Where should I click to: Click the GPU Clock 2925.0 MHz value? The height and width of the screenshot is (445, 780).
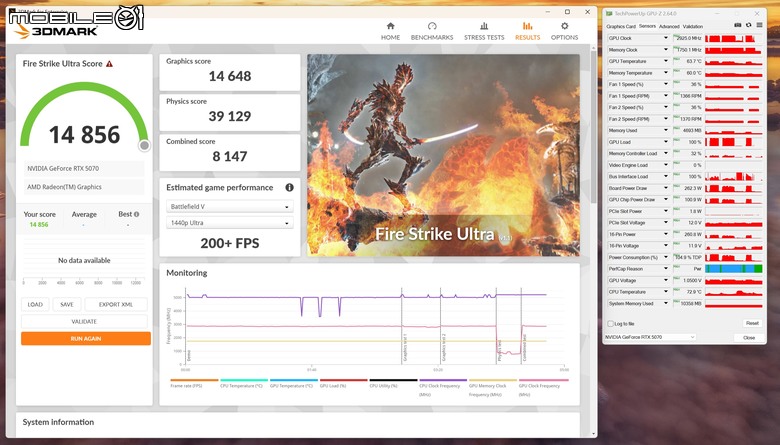[687, 38]
